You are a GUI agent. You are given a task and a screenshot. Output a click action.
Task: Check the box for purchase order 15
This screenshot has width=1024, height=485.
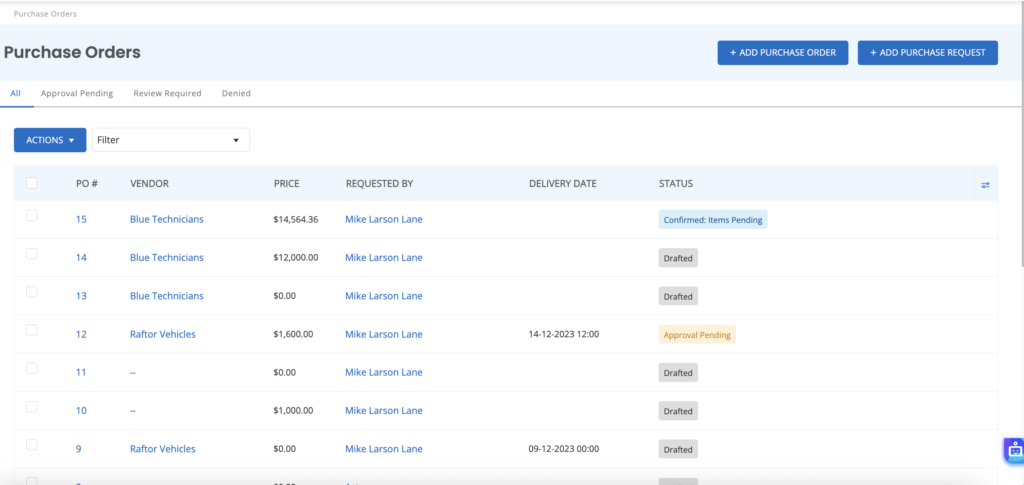point(32,216)
